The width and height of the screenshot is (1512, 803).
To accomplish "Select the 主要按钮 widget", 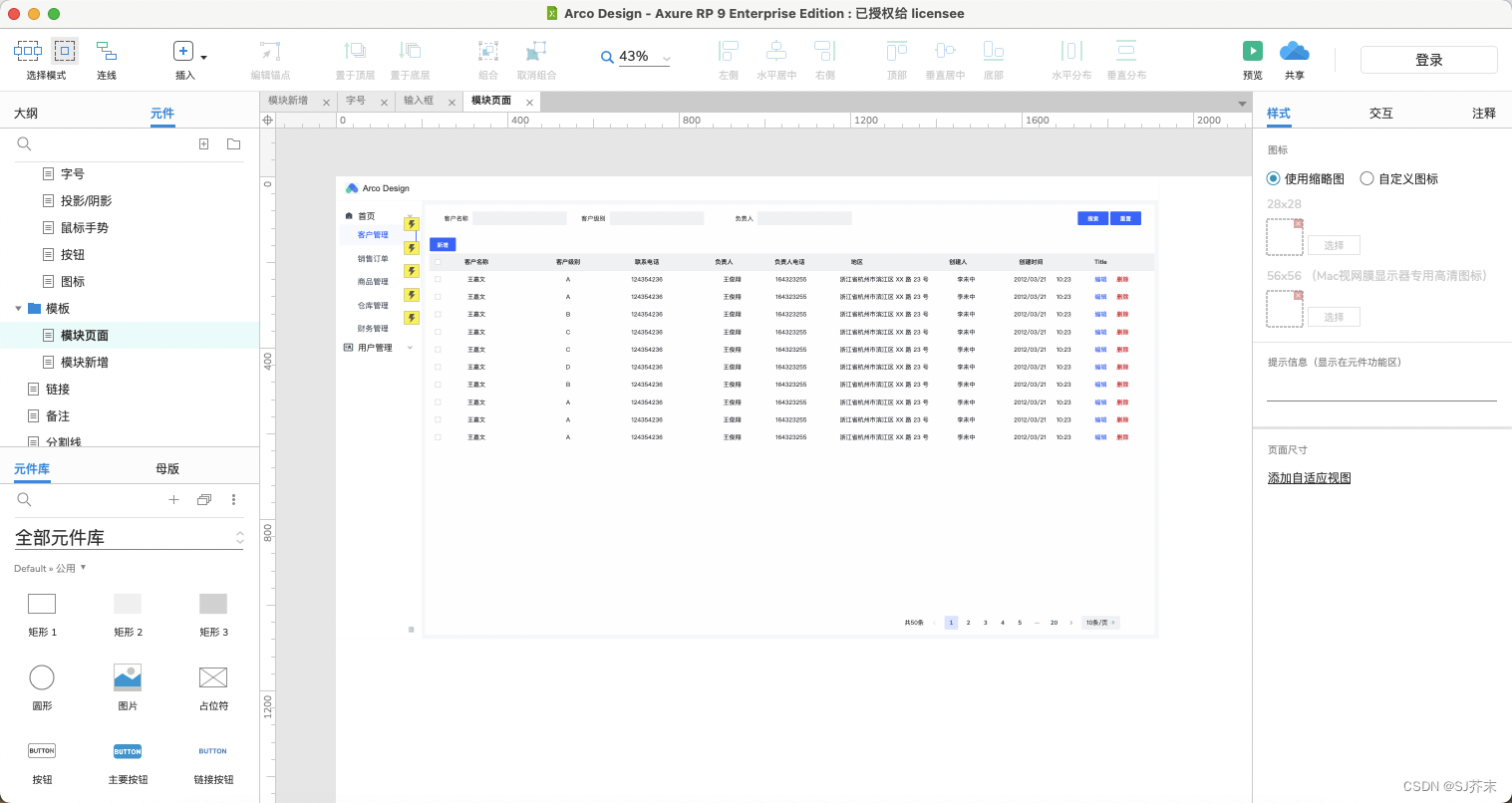I will pos(128,751).
